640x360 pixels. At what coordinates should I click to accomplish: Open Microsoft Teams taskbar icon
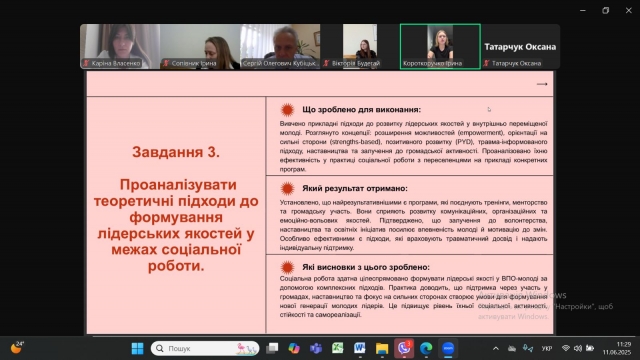[316, 348]
